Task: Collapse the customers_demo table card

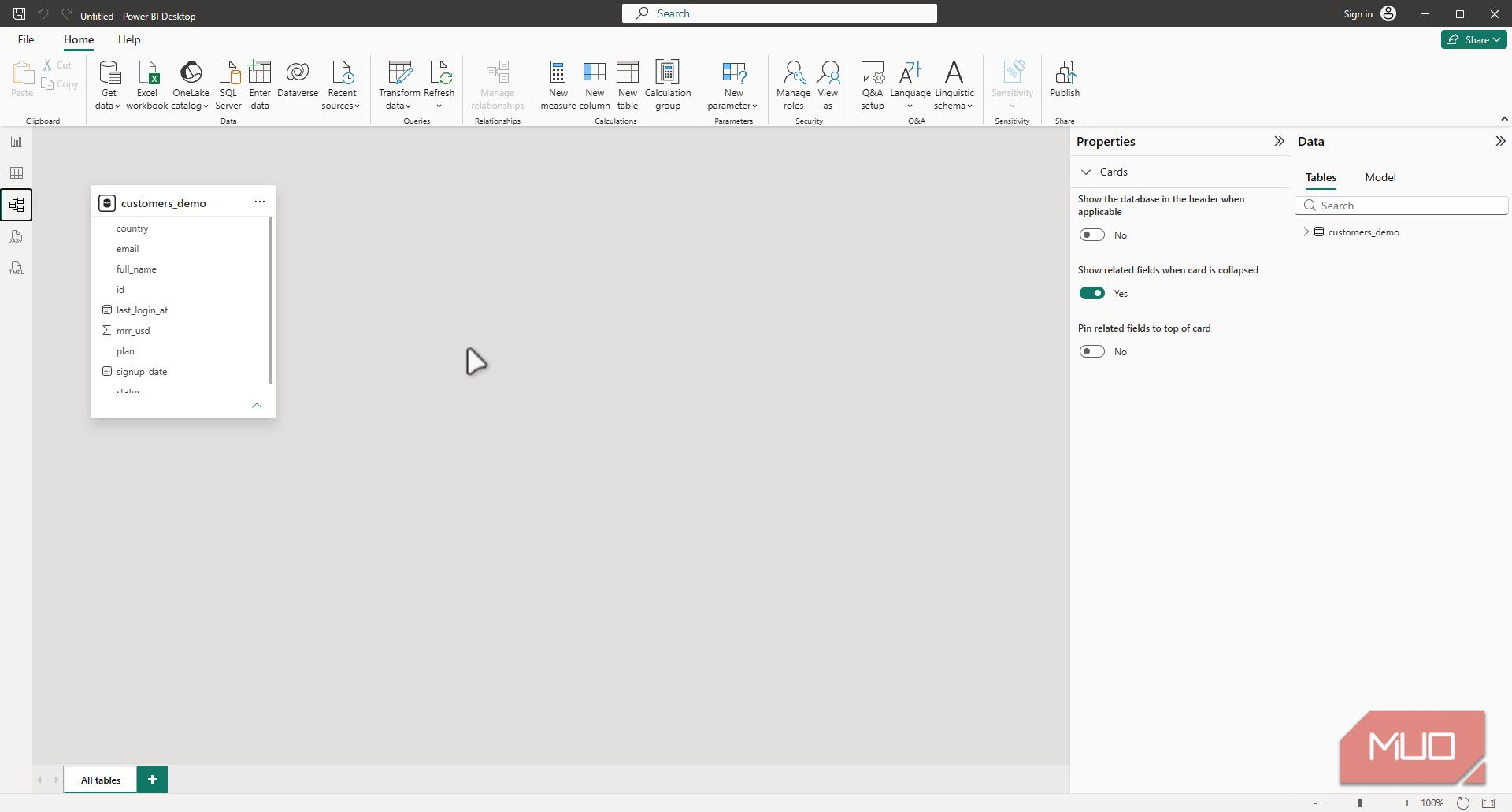Action: pos(256,406)
